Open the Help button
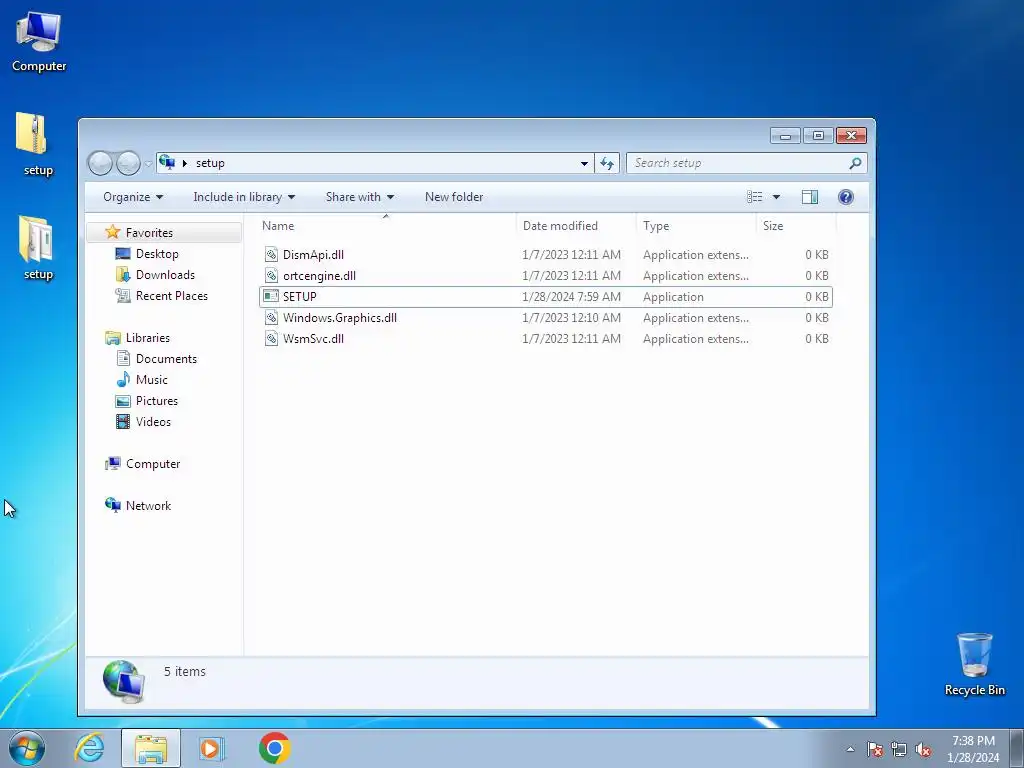The height and width of the screenshot is (768, 1024). coord(846,197)
